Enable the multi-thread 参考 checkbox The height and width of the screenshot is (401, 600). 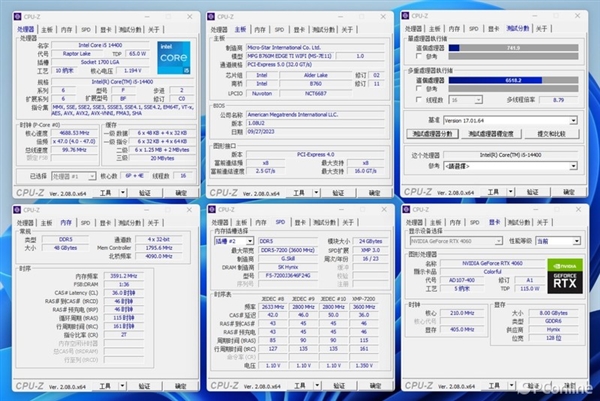coord(417,87)
